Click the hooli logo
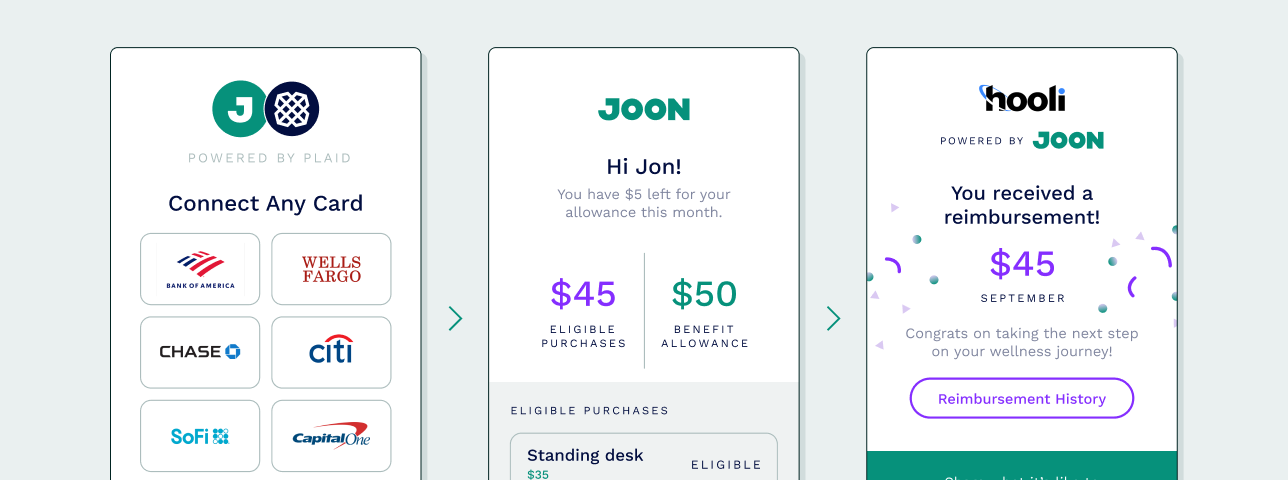 point(1022,98)
